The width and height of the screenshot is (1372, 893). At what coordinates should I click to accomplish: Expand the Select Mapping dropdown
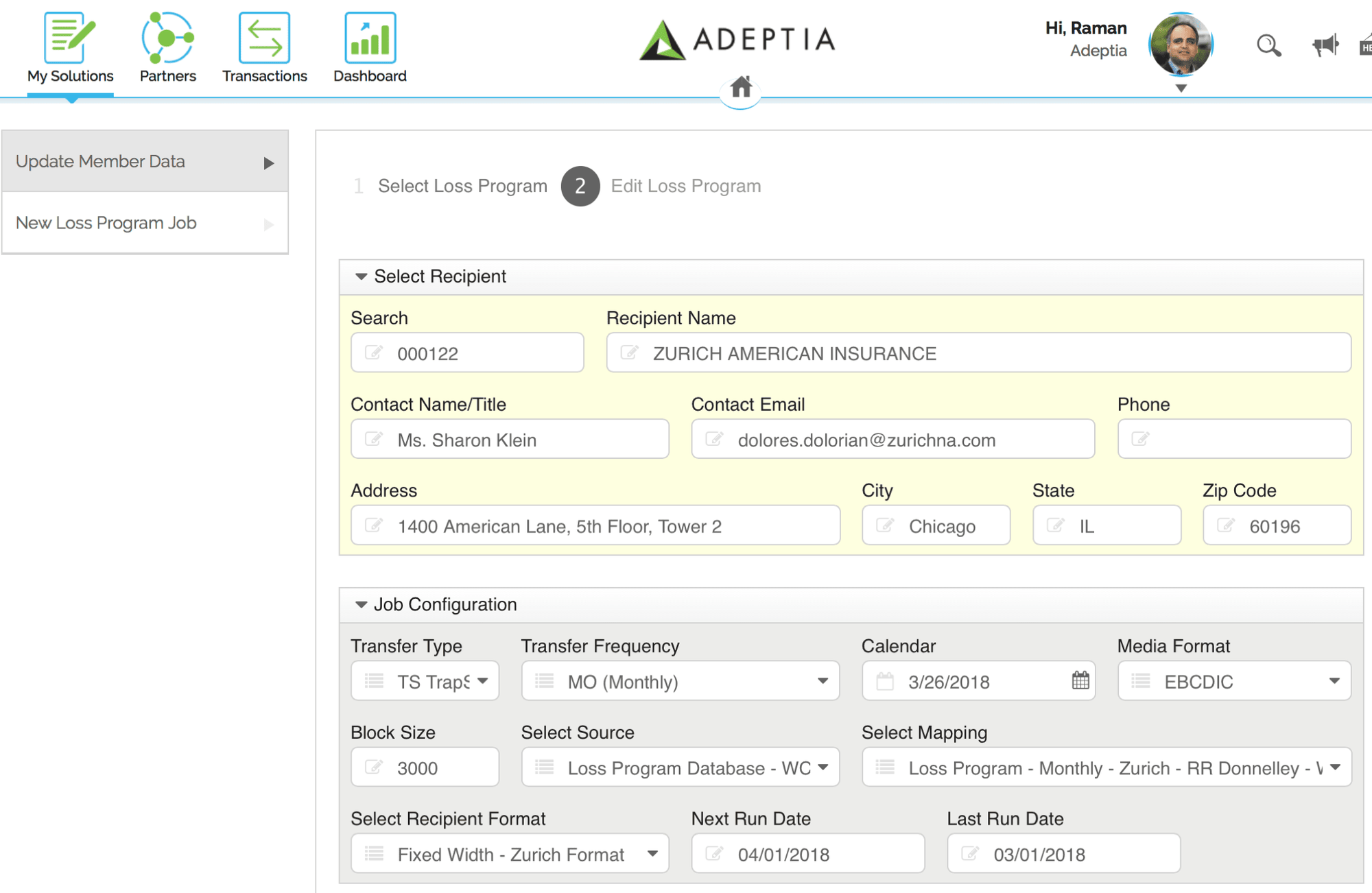click(x=1106, y=767)
